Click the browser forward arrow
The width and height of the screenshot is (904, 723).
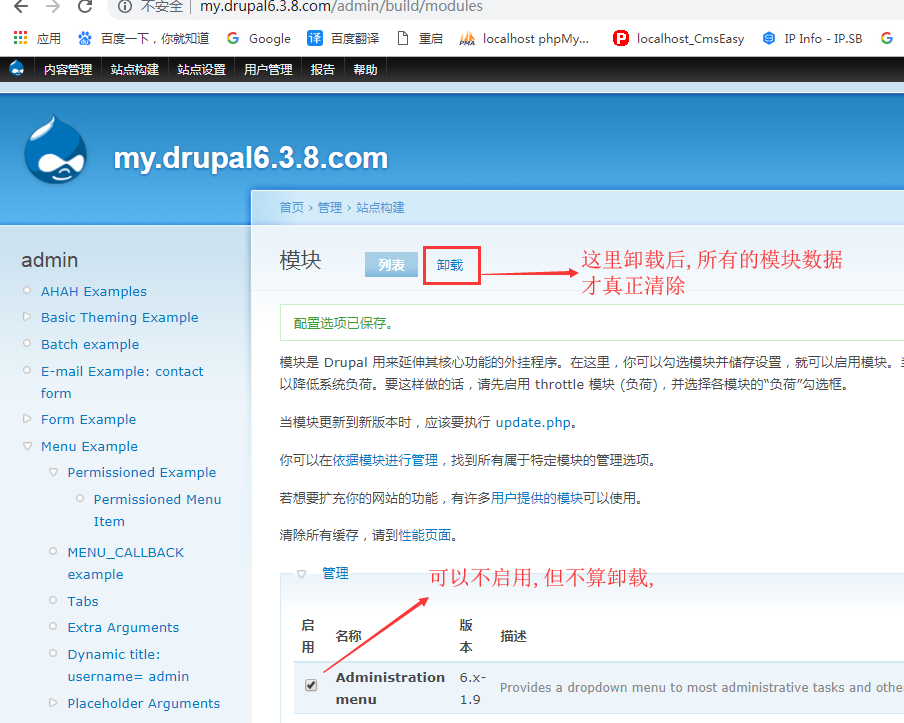(52, 7)
